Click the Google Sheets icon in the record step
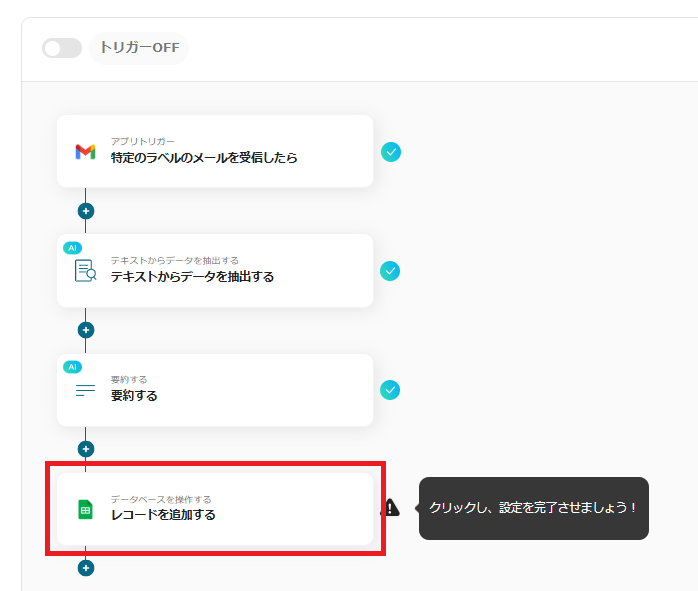 [85, 510]
